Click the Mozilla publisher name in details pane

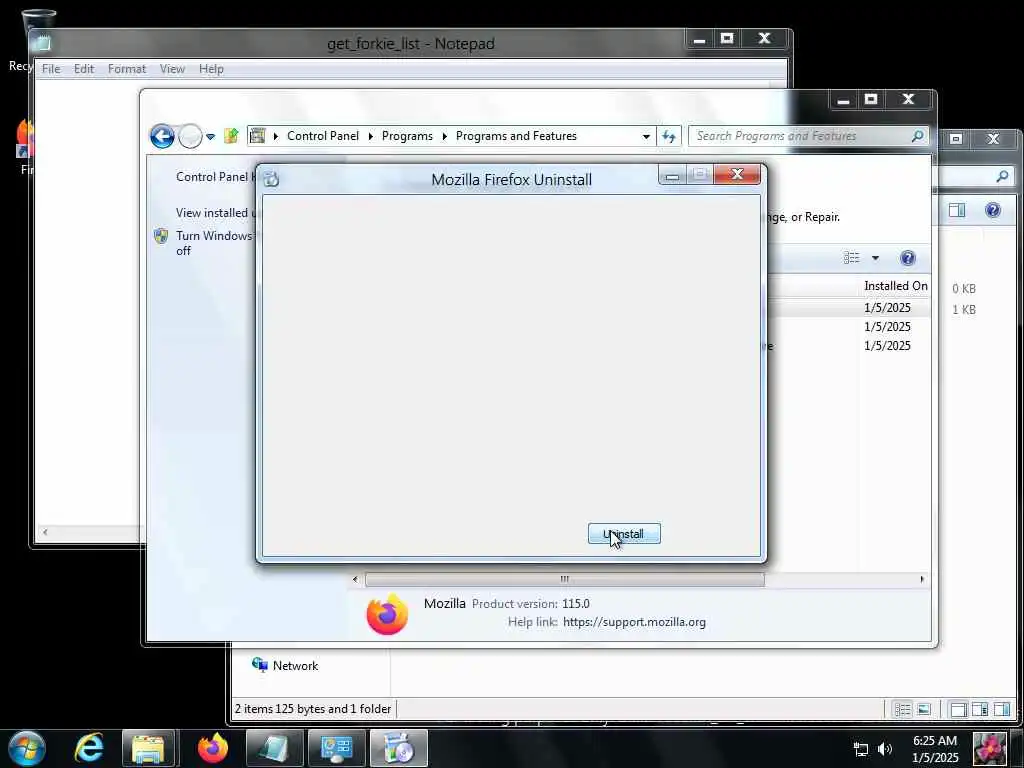point(445,603)
